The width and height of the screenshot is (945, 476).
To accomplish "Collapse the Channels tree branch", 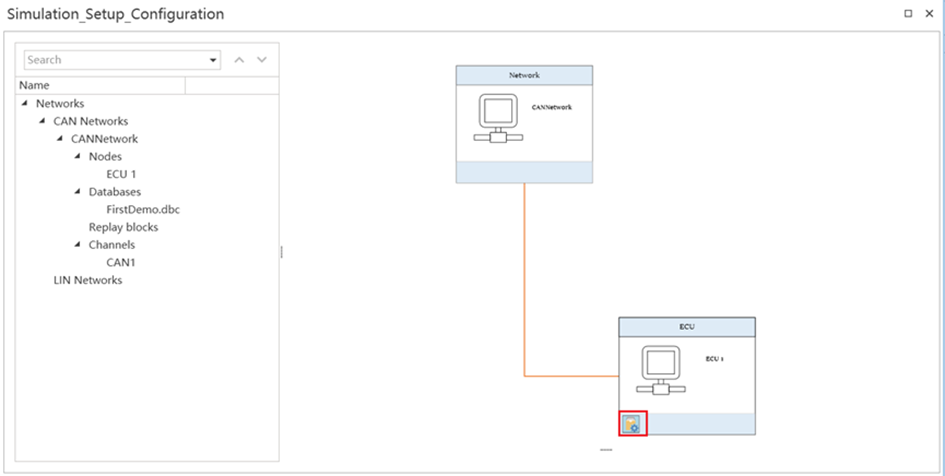I will [78, 245].
